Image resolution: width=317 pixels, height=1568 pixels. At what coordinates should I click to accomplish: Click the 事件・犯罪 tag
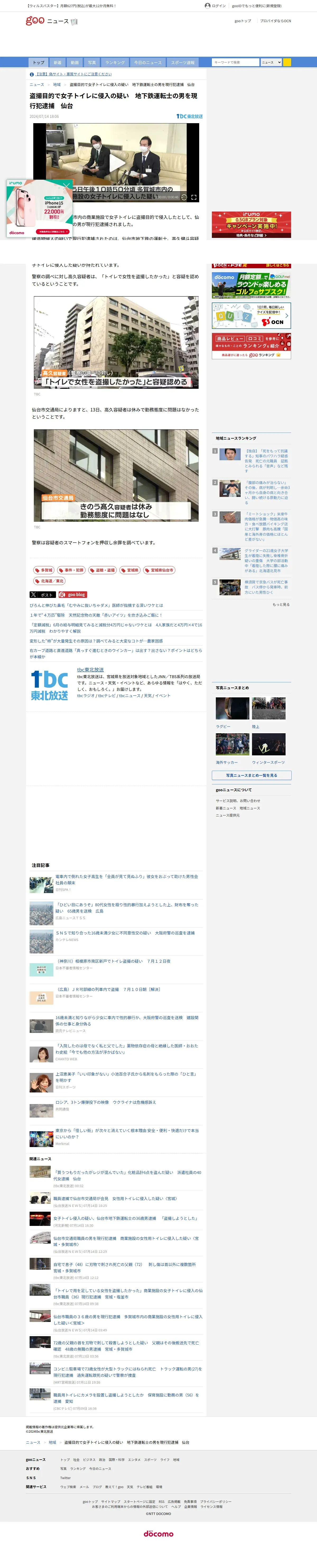click(x=71, y=570)
